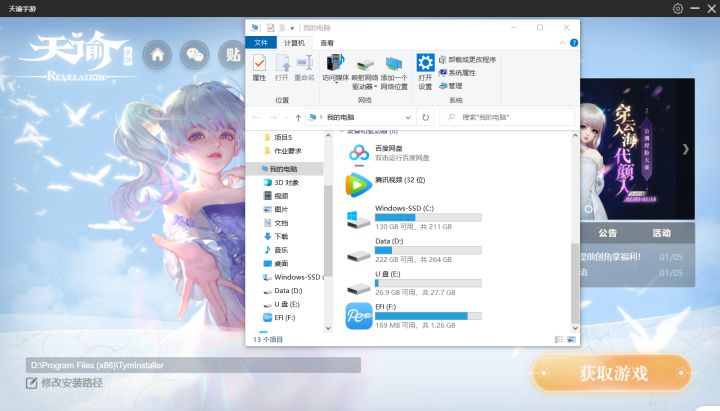The image size is (720, 411).
Task: Click the Properties (属性) ribbon icon
Action: click(x=259, y=68)
